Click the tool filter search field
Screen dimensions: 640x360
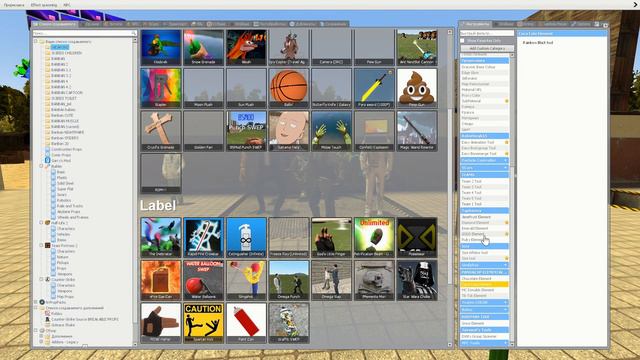click(487, 33)
